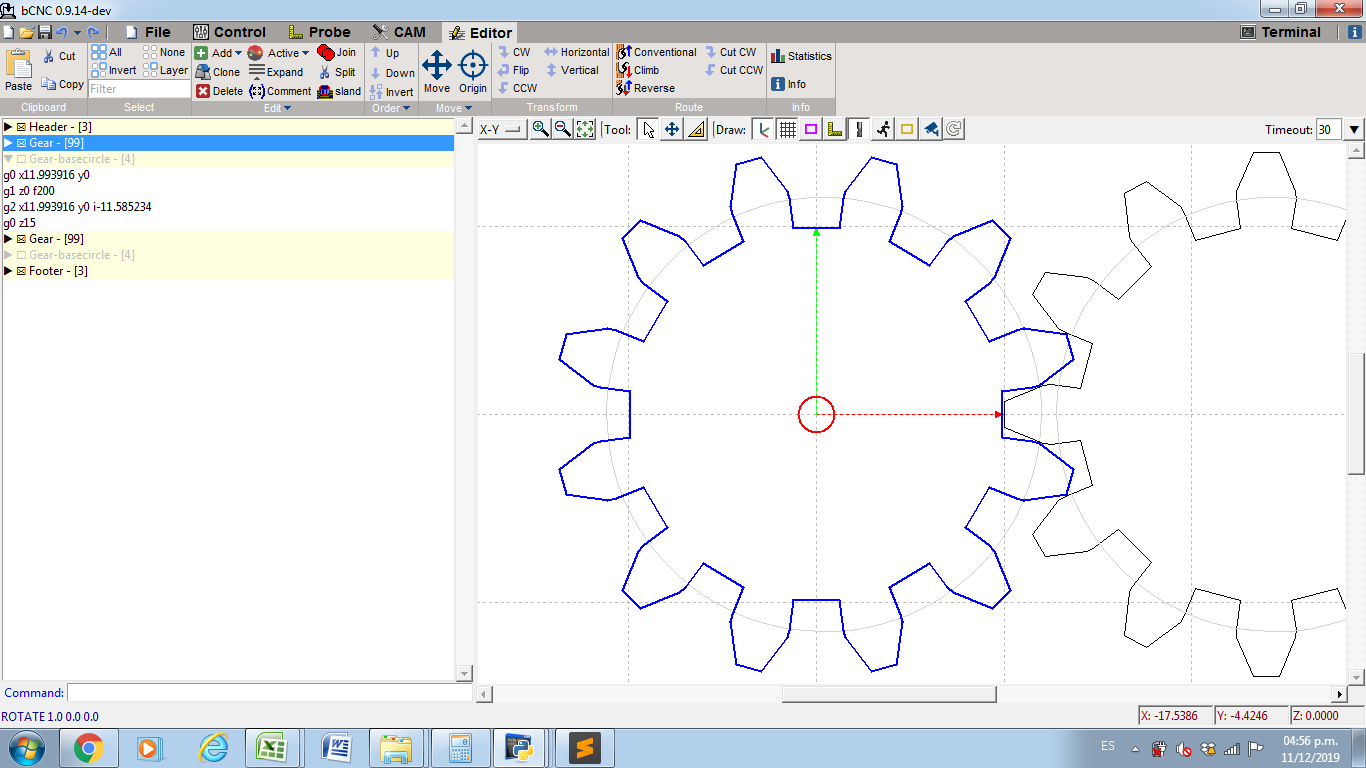Click the Command entry field
Screen dimensions: 1366x768
pos(269,692)
